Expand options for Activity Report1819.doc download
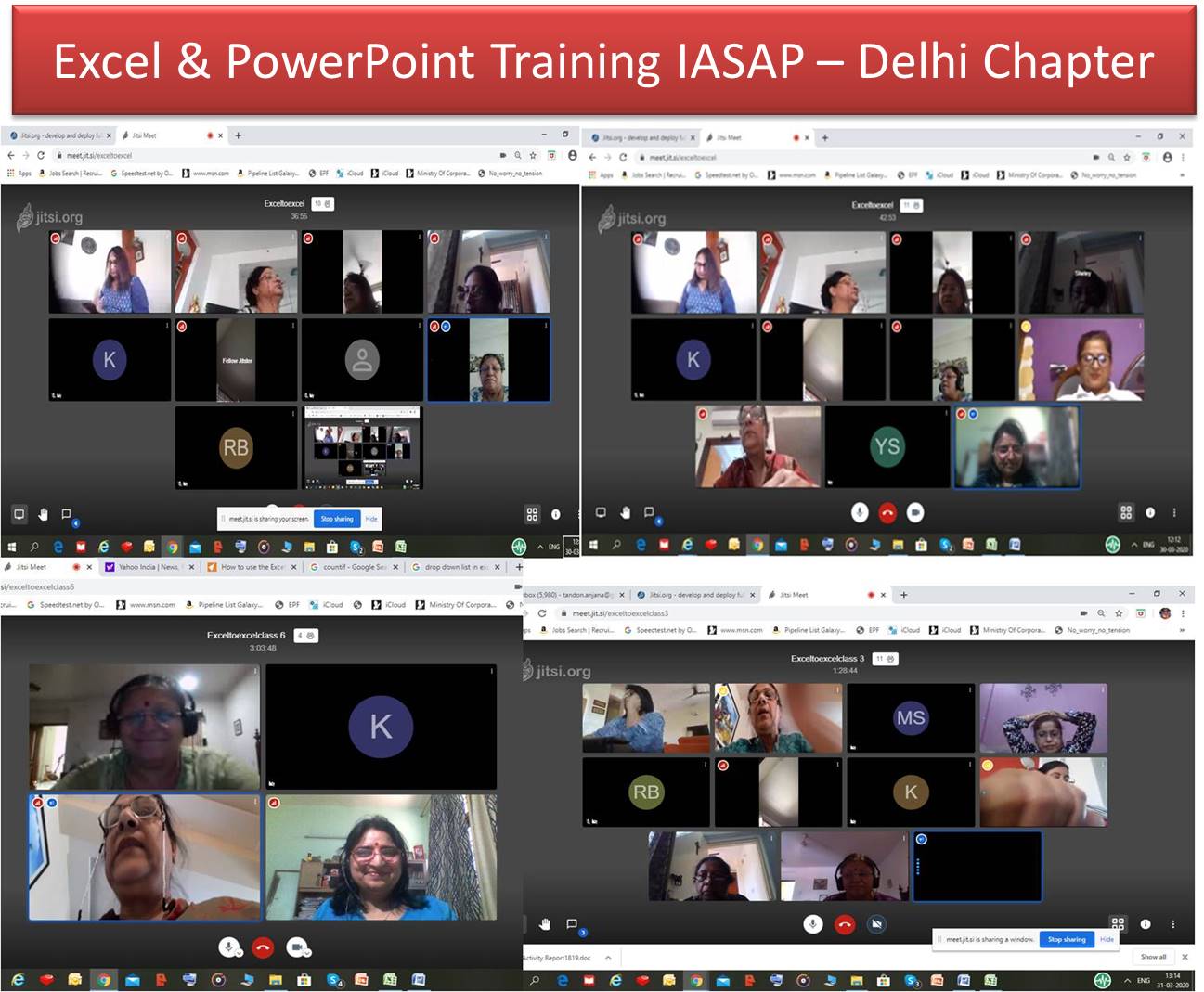 (x=608, y=958)
